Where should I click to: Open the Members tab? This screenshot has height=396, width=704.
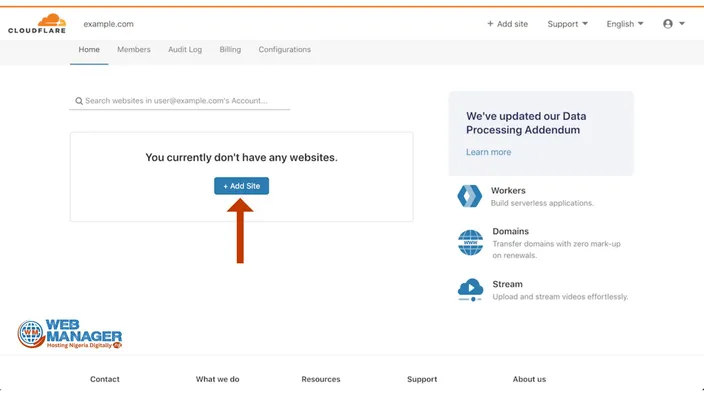(x=134, y=49)
